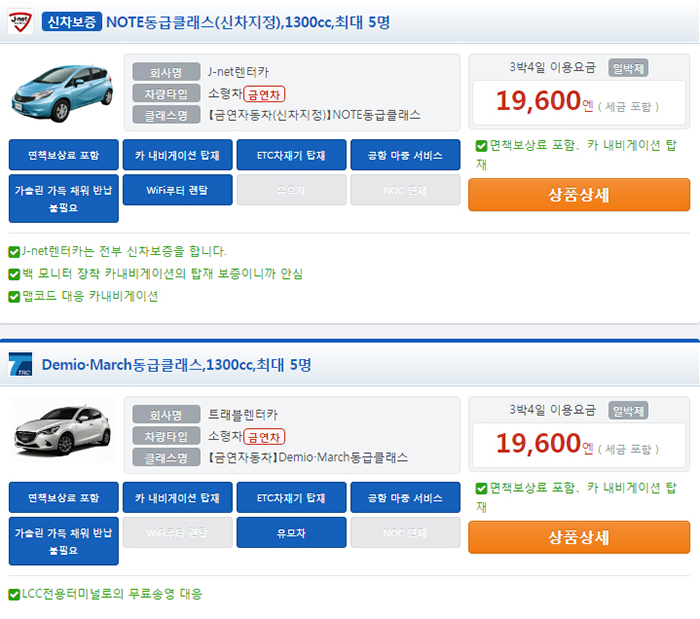The image size is (700, 619).
Task: Click the first listing's 면책보상료 포함 checkmark
Action: click(481, 145)
